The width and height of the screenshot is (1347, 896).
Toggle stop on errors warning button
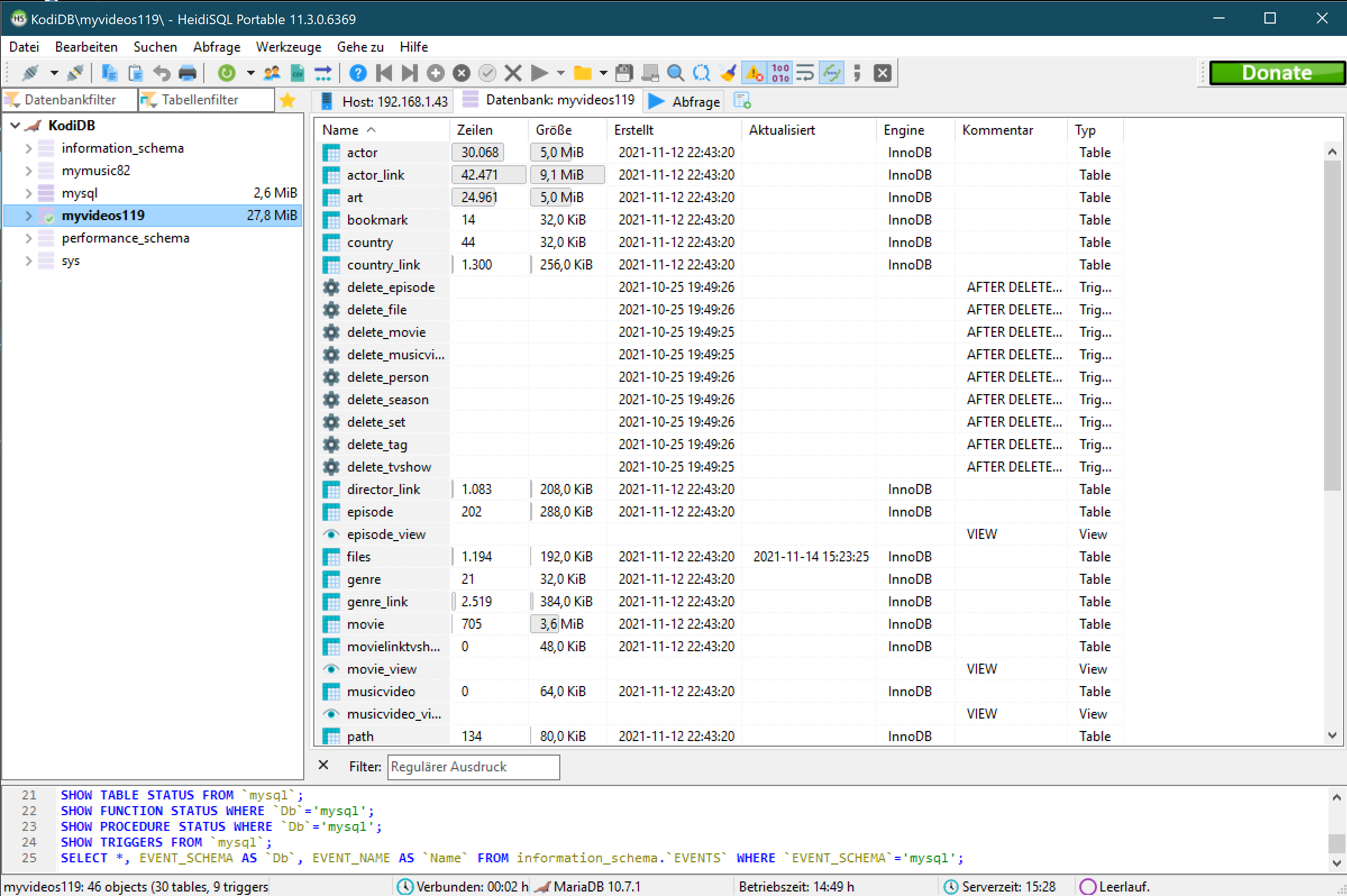754,73
